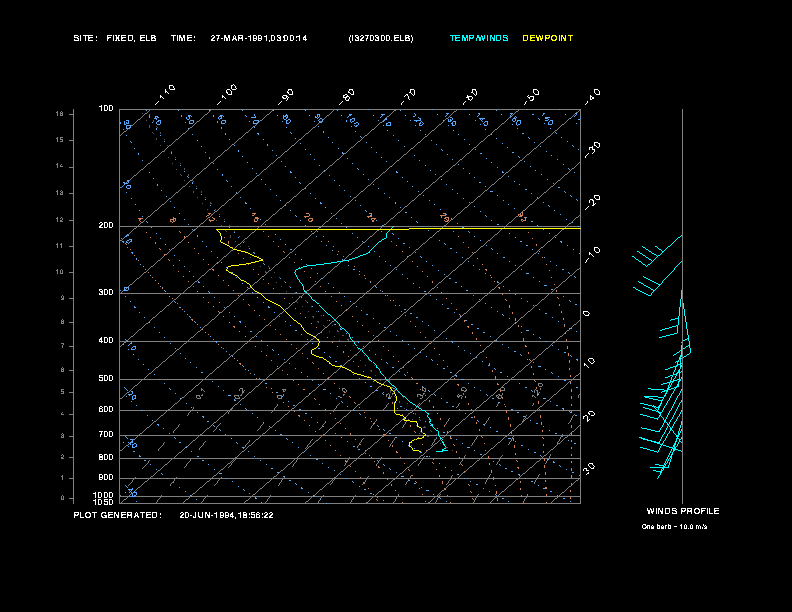792x612 pixels.
Task: Click the 14 km height axis label
Action: click(60, 166)
